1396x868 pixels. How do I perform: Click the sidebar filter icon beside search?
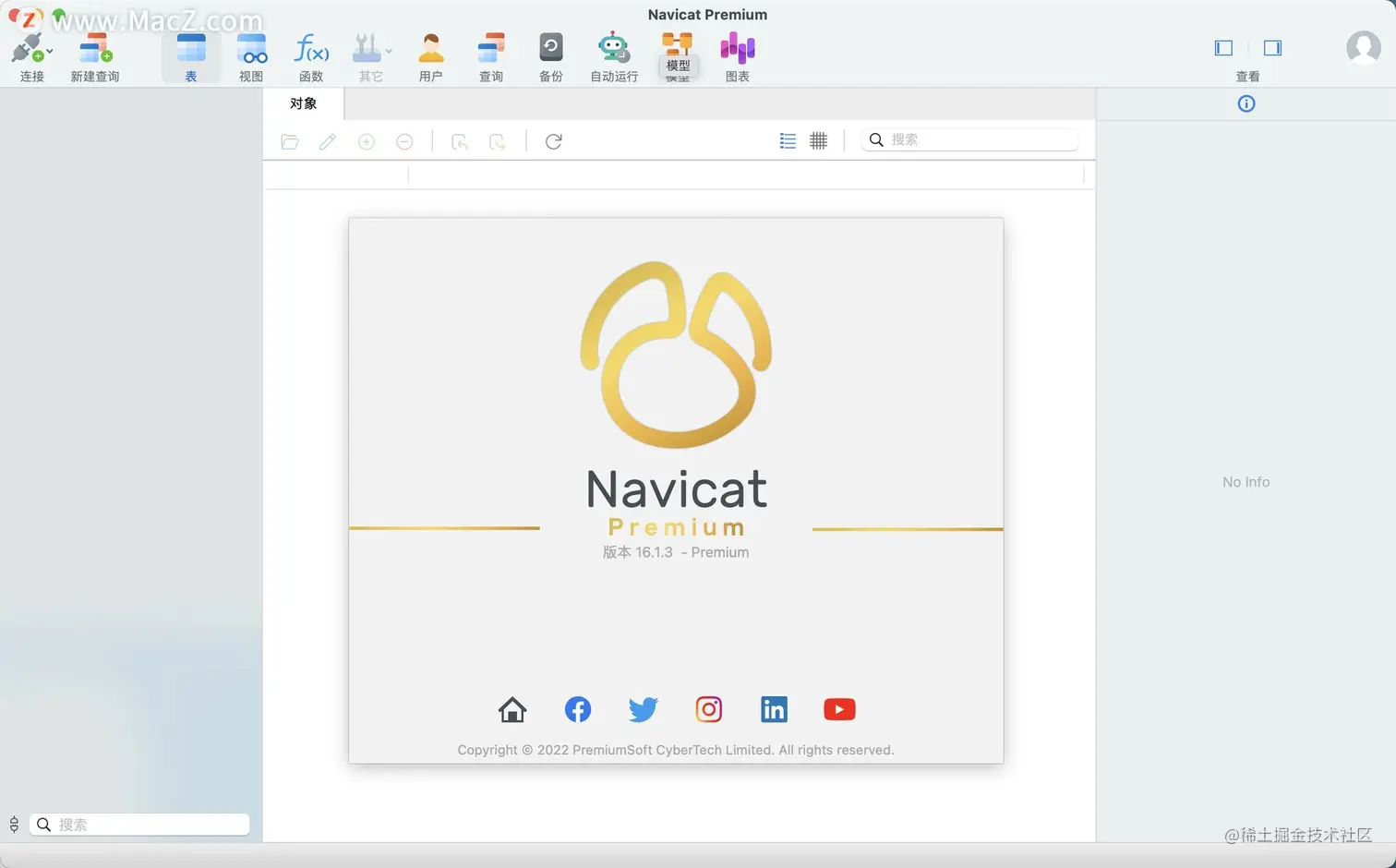14,825
